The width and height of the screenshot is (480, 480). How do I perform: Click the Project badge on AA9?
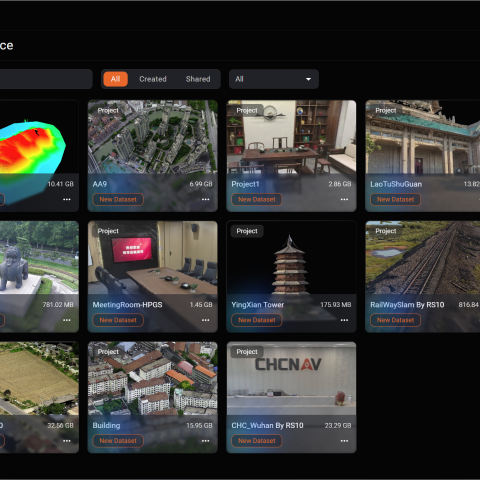point(108,110)
